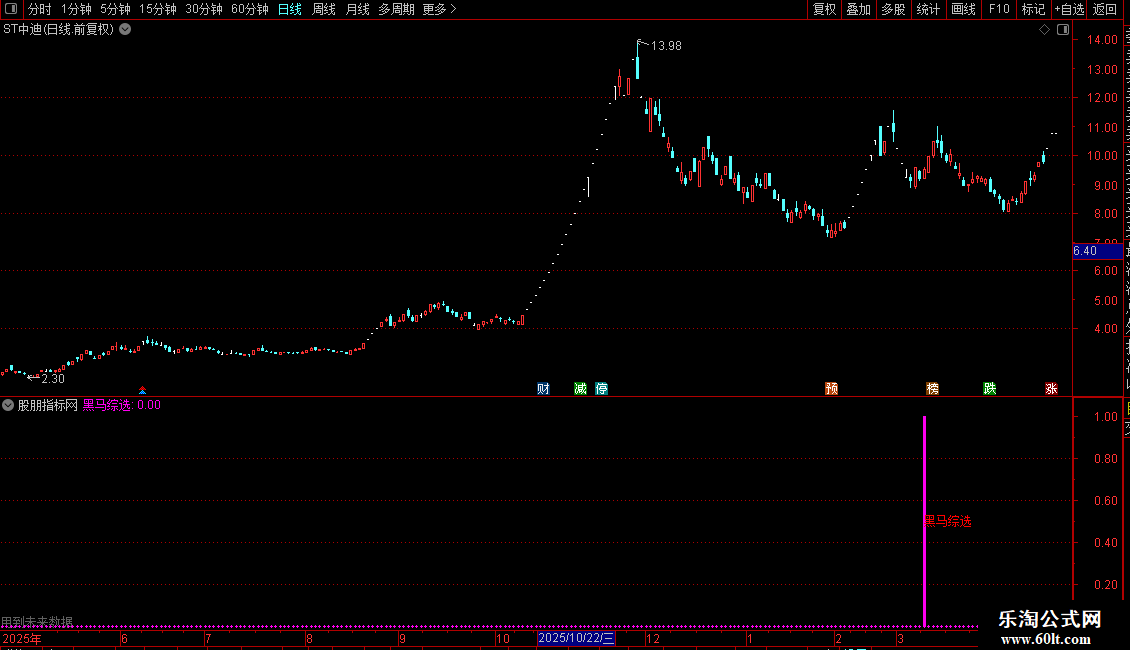Click the 13.98 high price label
The width and height of the screenshot is (1130, 650).
click(x=666, y=45)
